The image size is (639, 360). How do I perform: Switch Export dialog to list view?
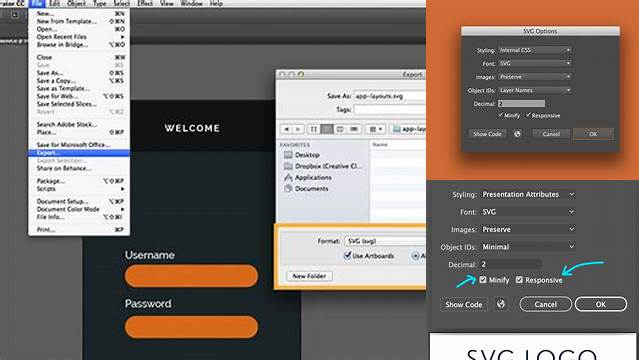click(x=326, y=129)
